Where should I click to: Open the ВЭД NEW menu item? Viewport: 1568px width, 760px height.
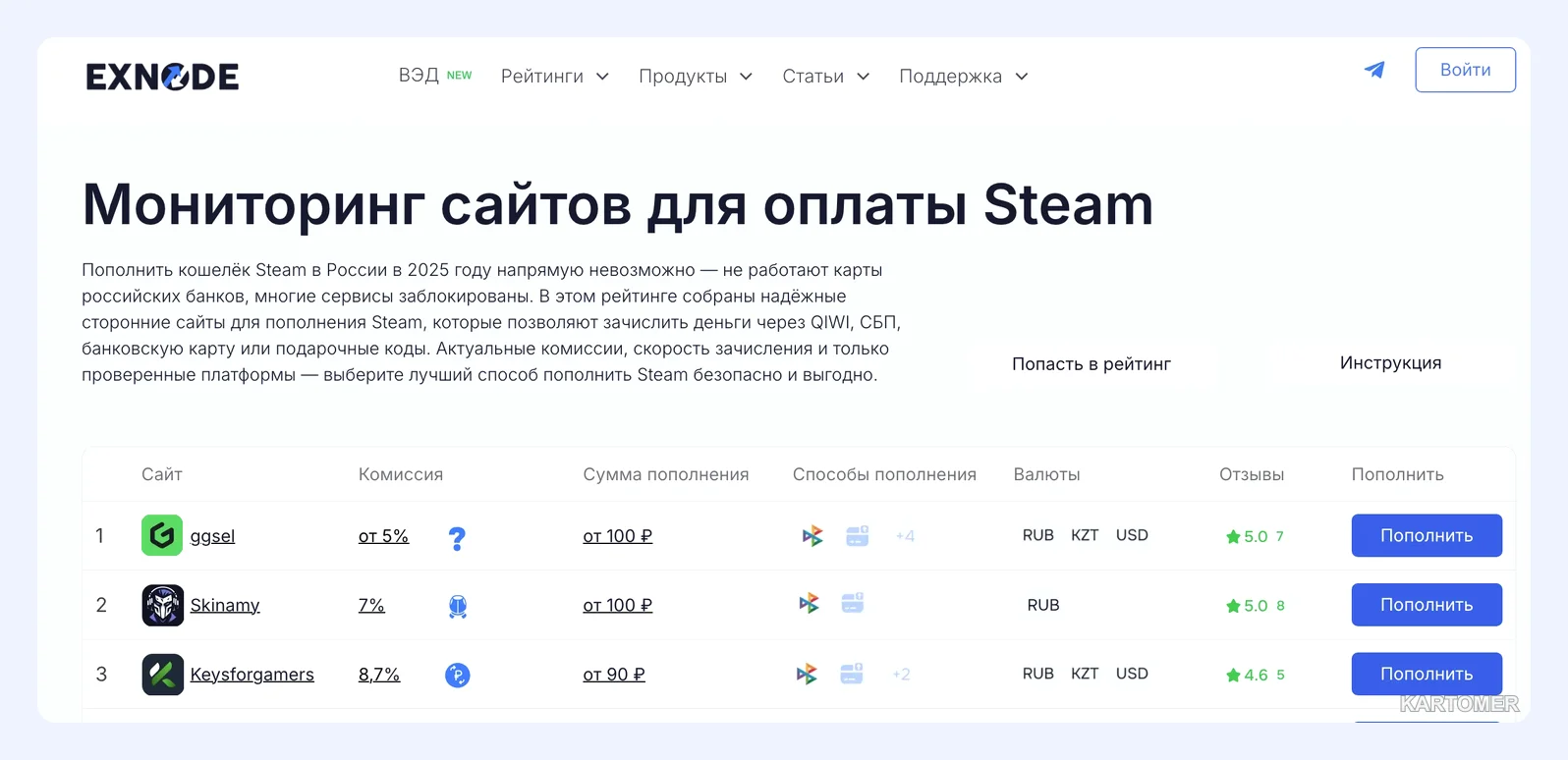[x=435, y=76]
